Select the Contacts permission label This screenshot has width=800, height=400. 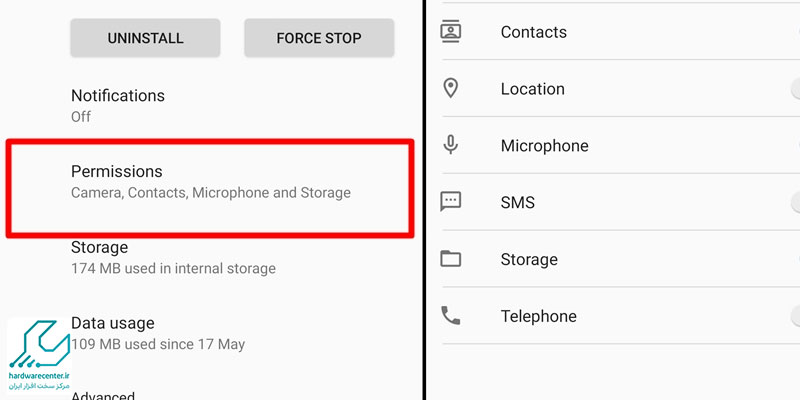pos(534,32)
